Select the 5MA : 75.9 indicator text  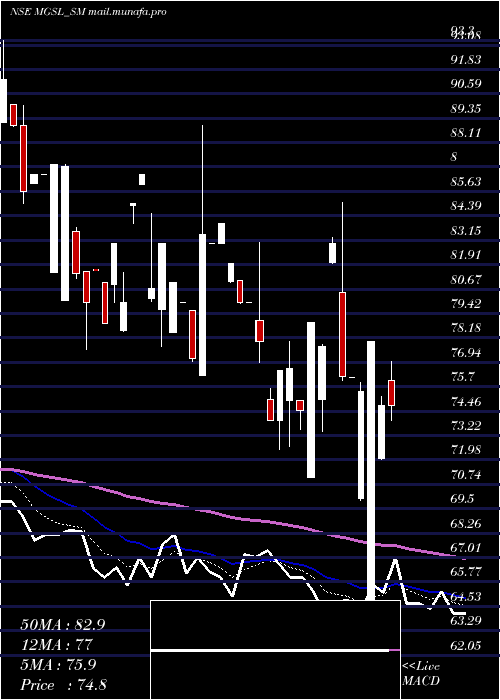[x=58, y=665]
